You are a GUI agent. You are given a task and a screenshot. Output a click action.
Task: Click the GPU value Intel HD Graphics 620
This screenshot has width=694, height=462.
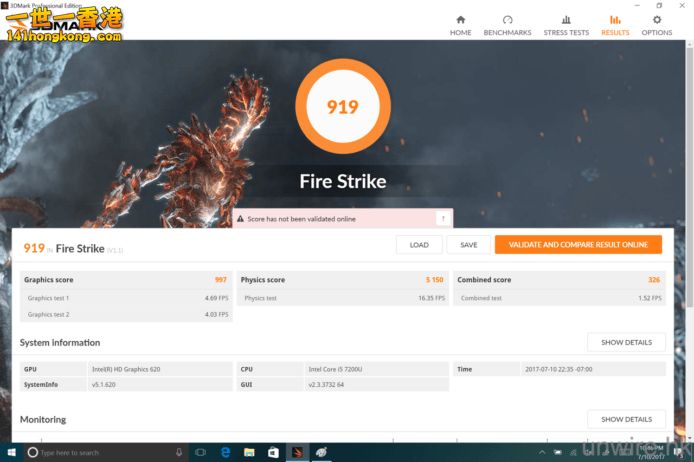click(126, 369)
